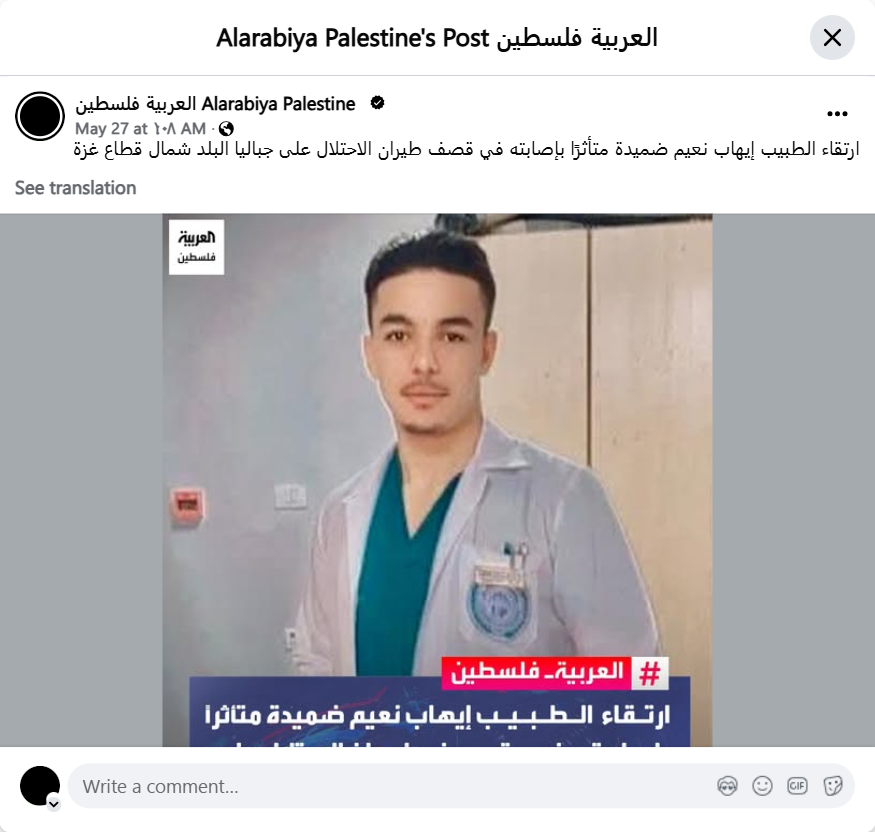Click the verified badge beside the page name
Image resolution: width=875 pixels, height=832 pixels.
point(377,103)
